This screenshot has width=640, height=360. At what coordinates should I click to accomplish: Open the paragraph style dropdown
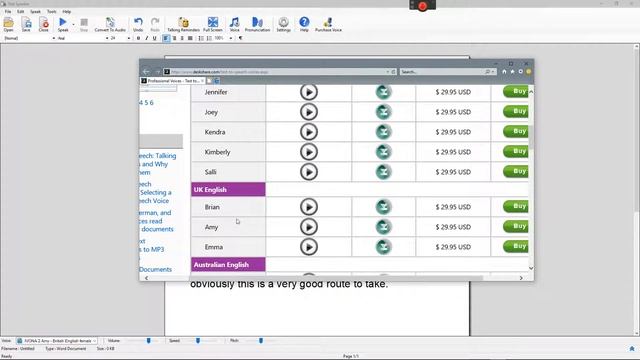tap(53, 38)
